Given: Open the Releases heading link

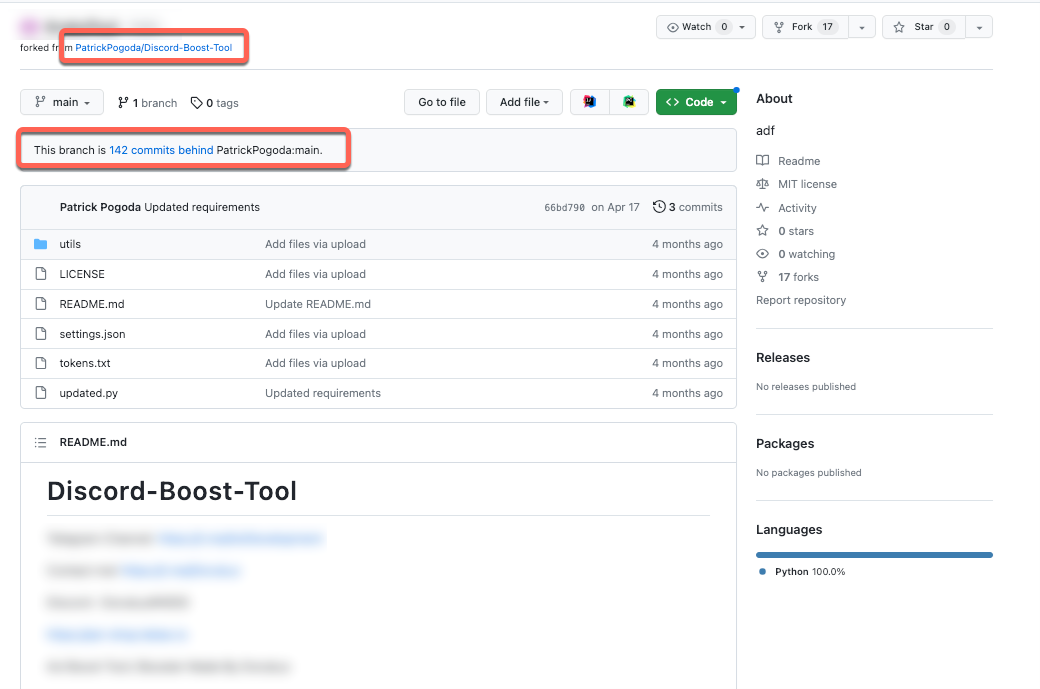Looking at the screenshot, I should pos(783,357).
